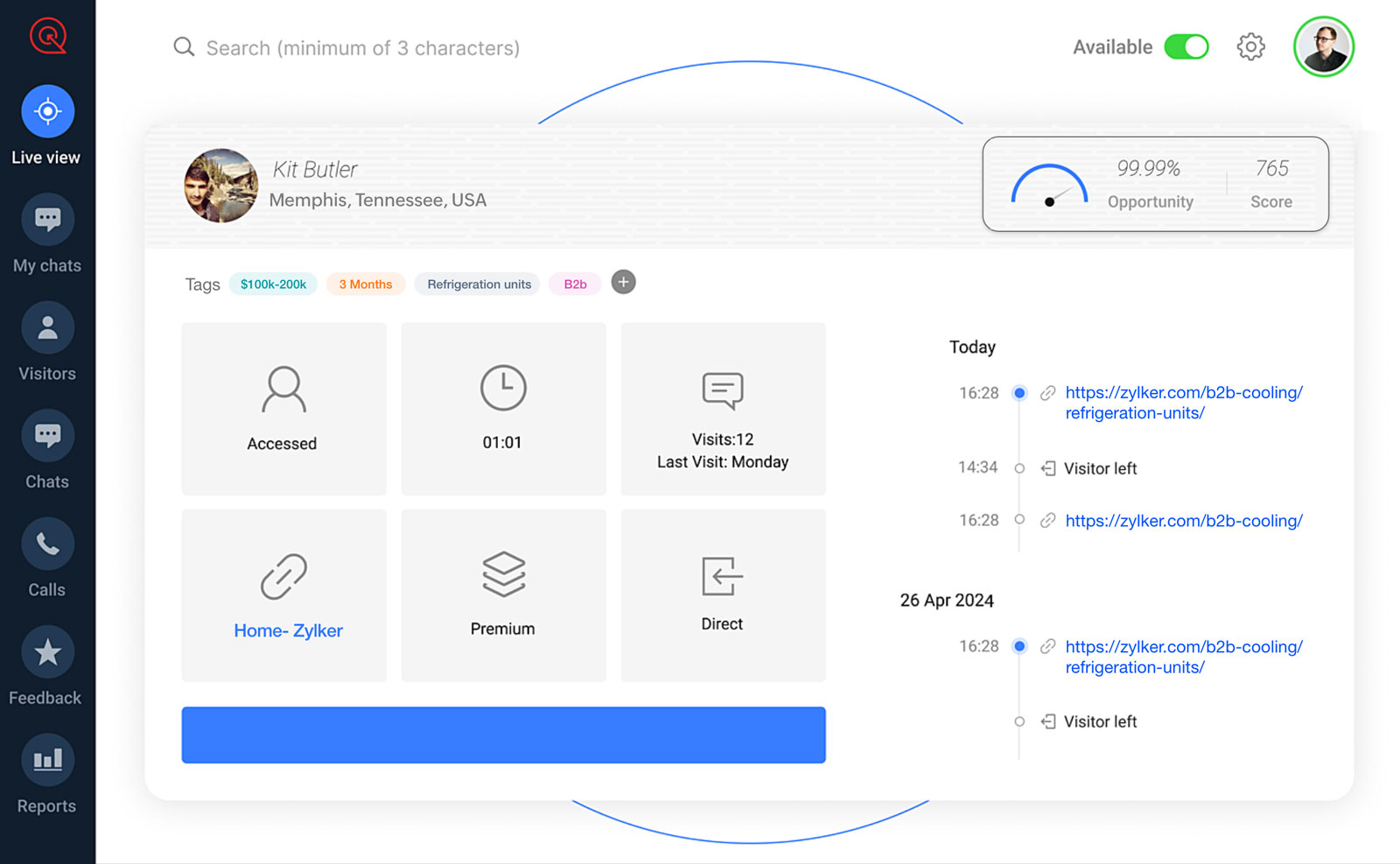The height and width of the screenshot is (864, 1400).
Task: Click the Premium card
Action: click(503, 595)
